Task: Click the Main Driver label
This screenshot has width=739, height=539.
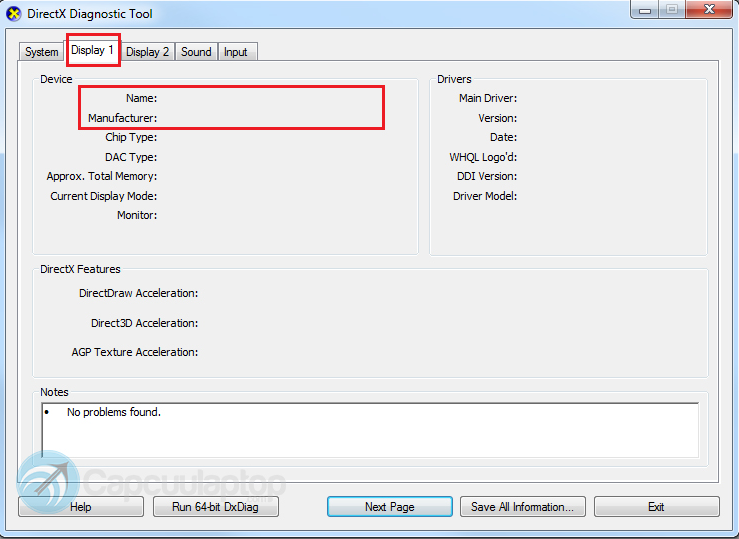Action: click(x=487, y=98)
